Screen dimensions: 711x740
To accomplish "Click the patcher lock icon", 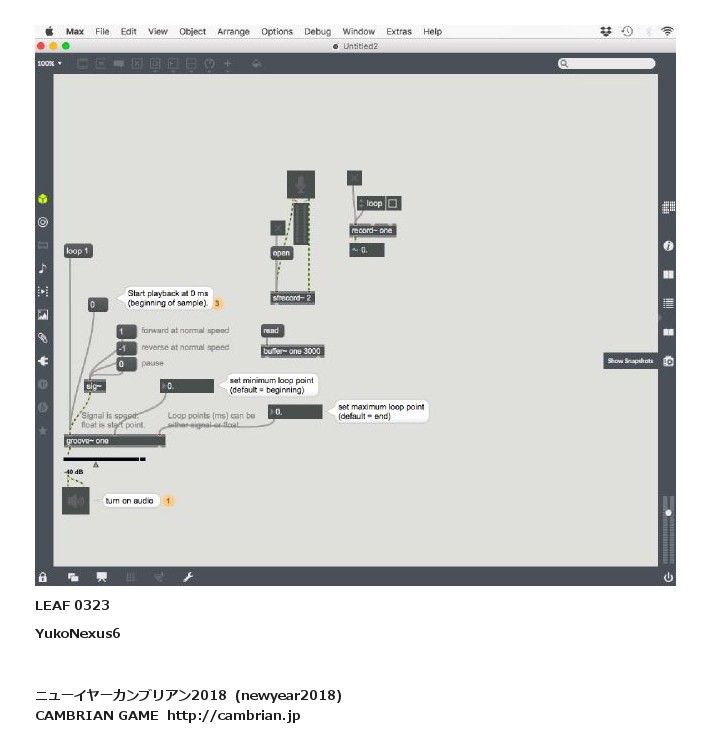I will [43, 577].
